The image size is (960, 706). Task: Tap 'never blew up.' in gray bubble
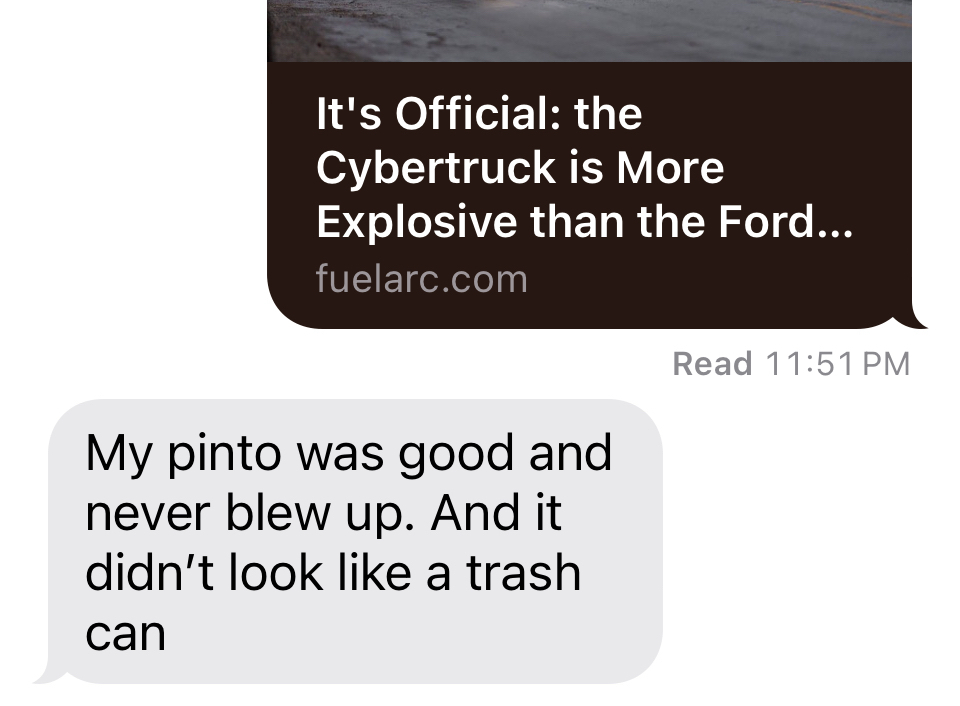pos(250,514)
